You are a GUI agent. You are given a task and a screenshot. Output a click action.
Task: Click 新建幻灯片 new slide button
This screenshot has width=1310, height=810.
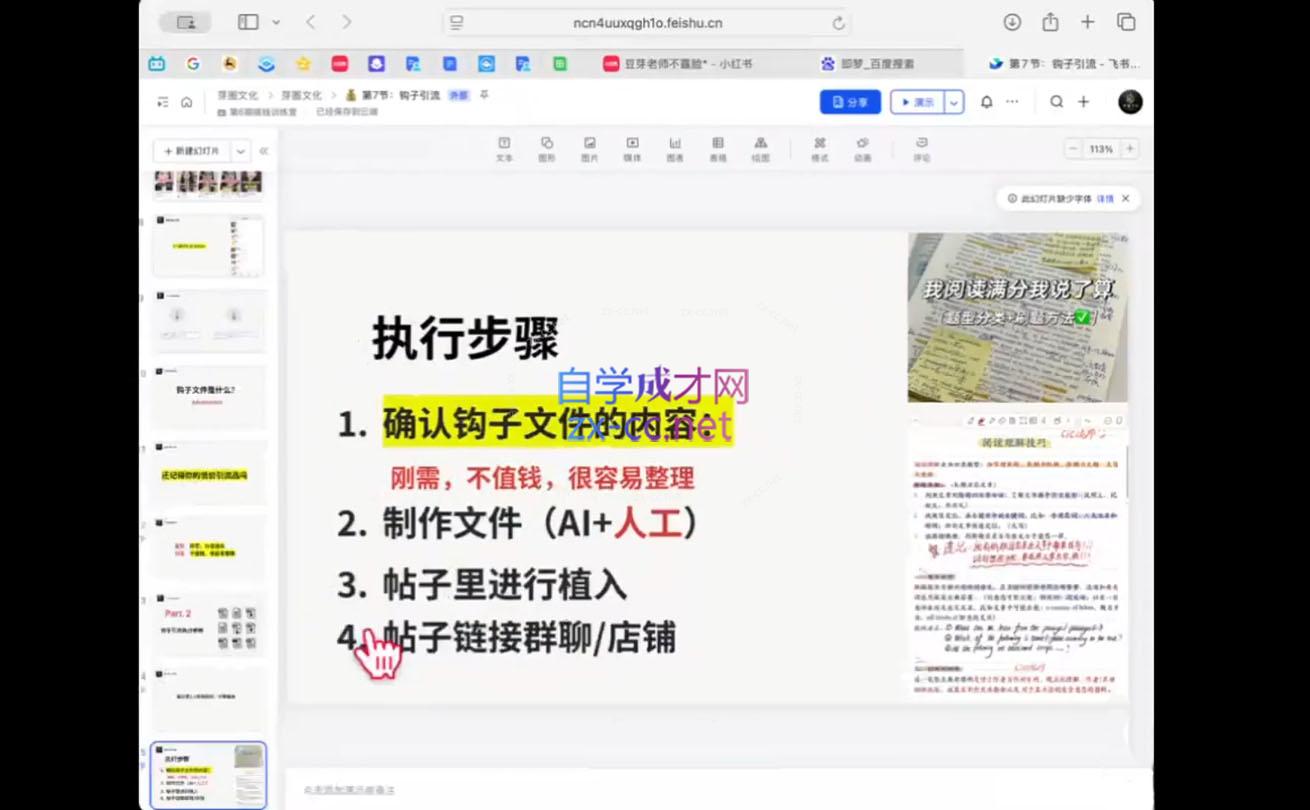point(191,151)
